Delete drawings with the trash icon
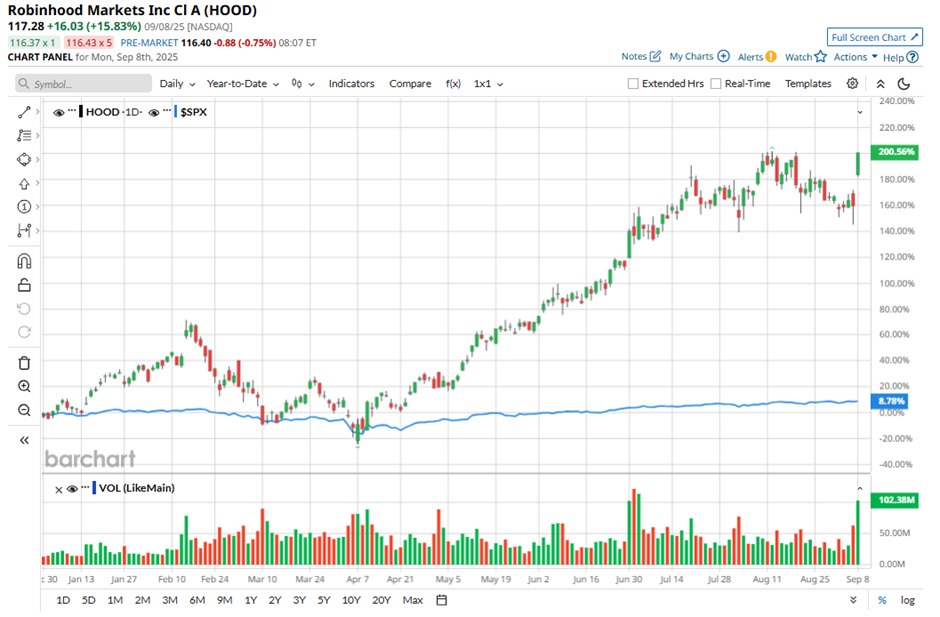Screen dimensions: 940x617 [24, 363]
